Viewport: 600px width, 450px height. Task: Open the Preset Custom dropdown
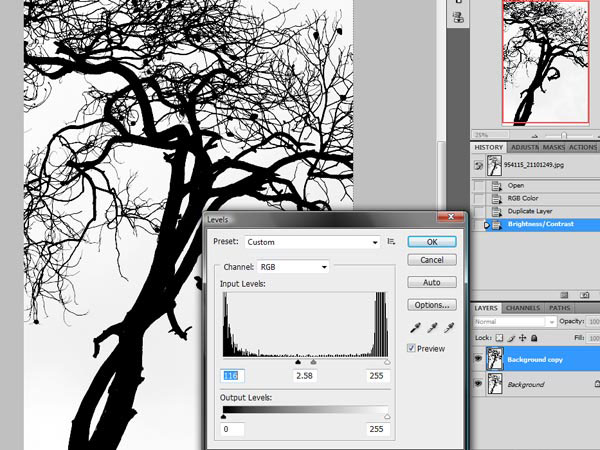(x=312, y=242)
